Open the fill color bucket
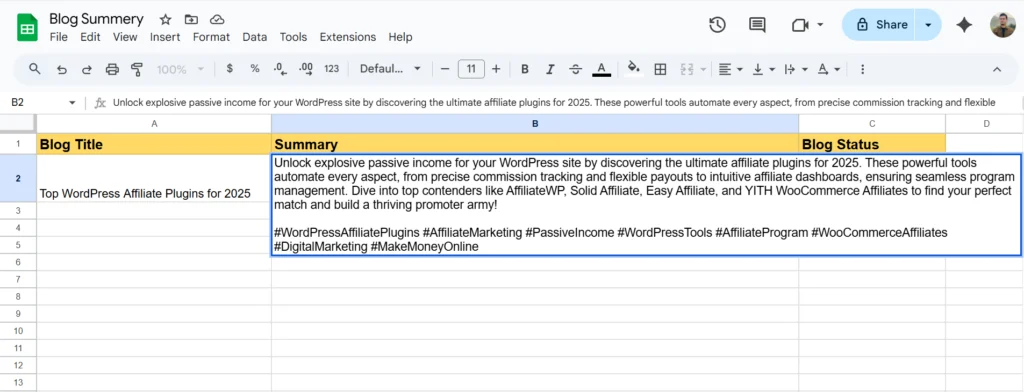This screenshot has width=1024, height=392. pyautogui.click(x=633, y=69)
